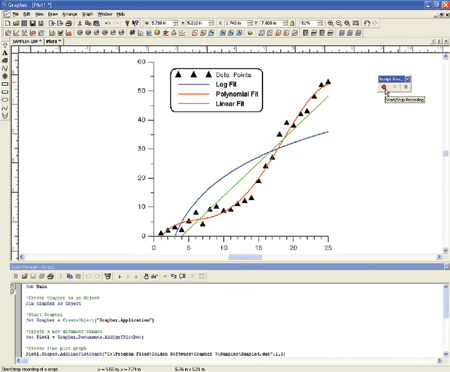This screenshot has width=450, height=372.
Task: Click the Copy icon in the main toolbar
Action: tap(88, 23)
